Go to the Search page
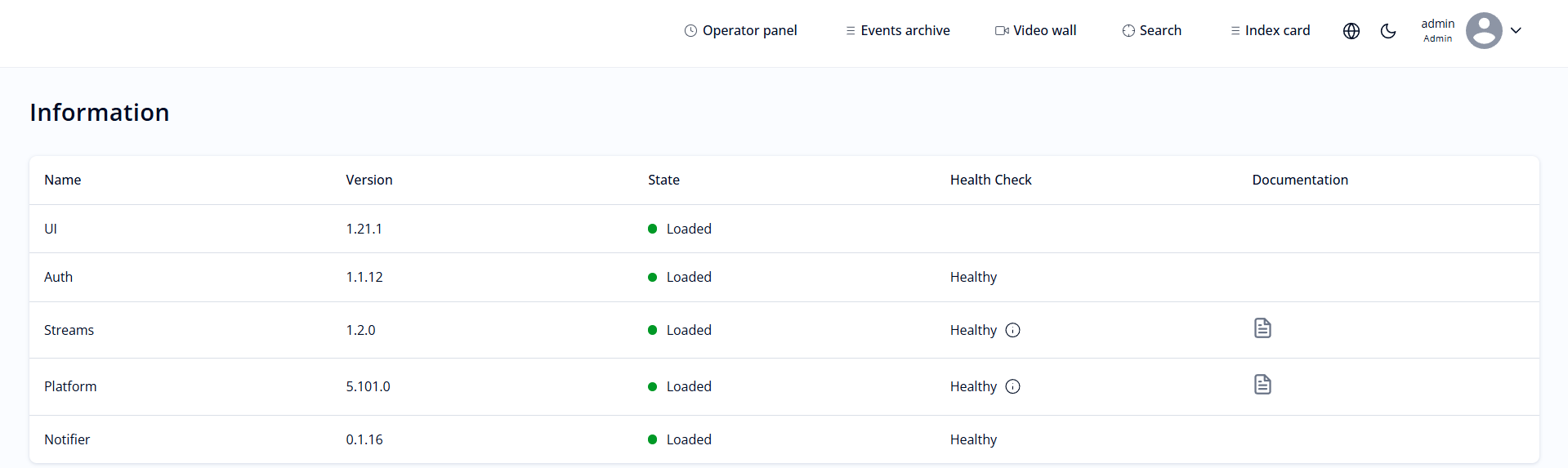This screenshot has width=1568, height=468. [x=1151, y=31]
